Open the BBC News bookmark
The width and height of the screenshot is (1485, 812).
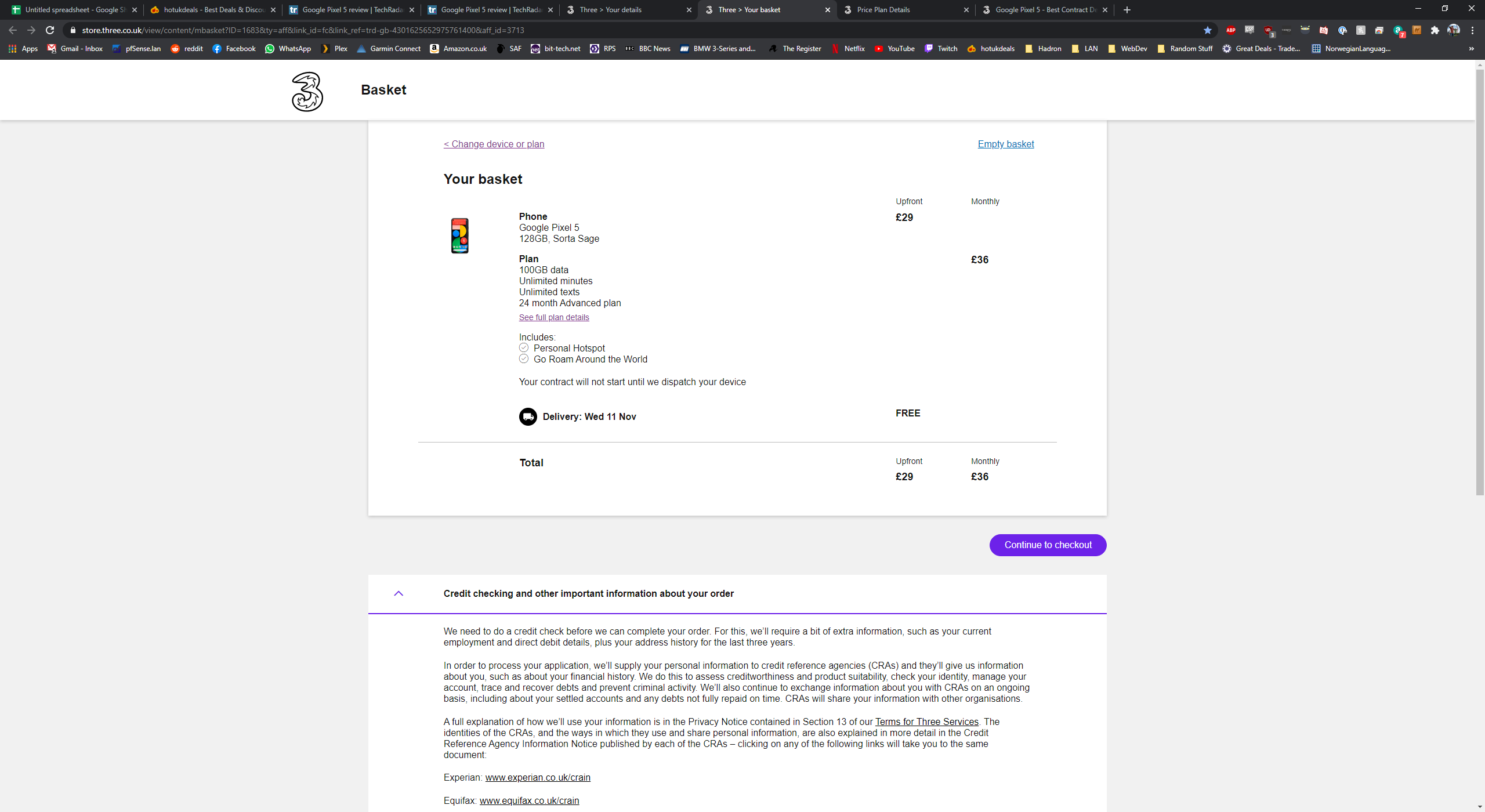point(648,49)
